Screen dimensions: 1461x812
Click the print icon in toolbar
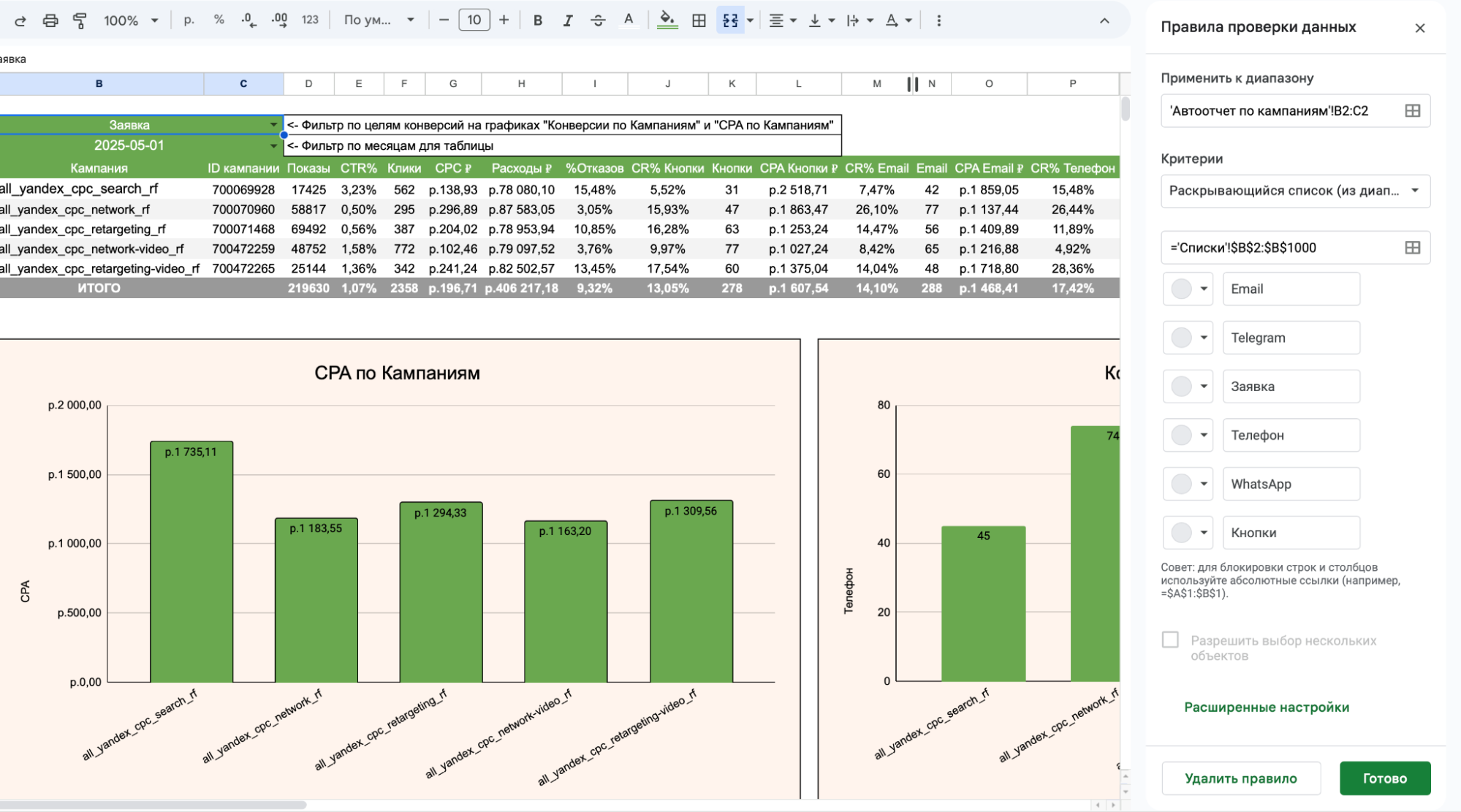tap(50, 20)
